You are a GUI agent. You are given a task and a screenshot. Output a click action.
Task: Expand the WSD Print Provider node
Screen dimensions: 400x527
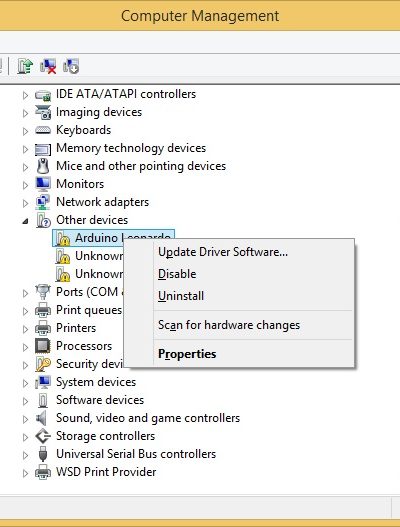click(x=26, y=473)
